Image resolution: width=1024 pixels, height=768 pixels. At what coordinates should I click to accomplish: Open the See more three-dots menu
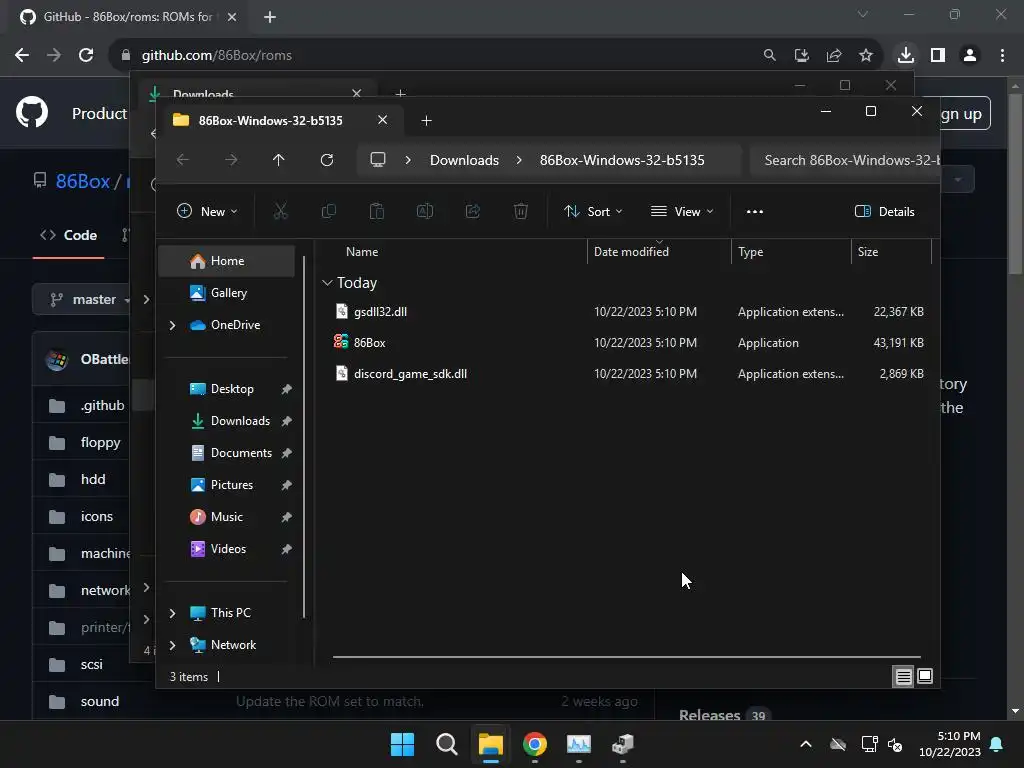pos(755,212)
